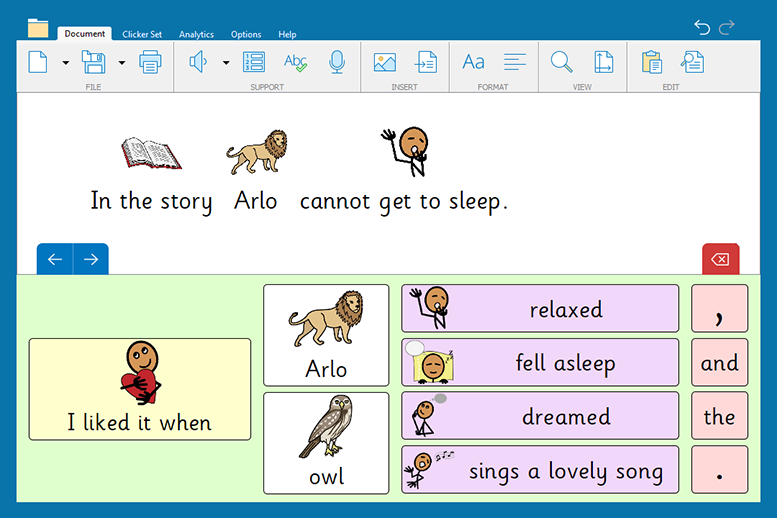Viewport: 777px width, 518px height.
Task: Insert a picture using the image icon
Action: [x=384, y=62]
